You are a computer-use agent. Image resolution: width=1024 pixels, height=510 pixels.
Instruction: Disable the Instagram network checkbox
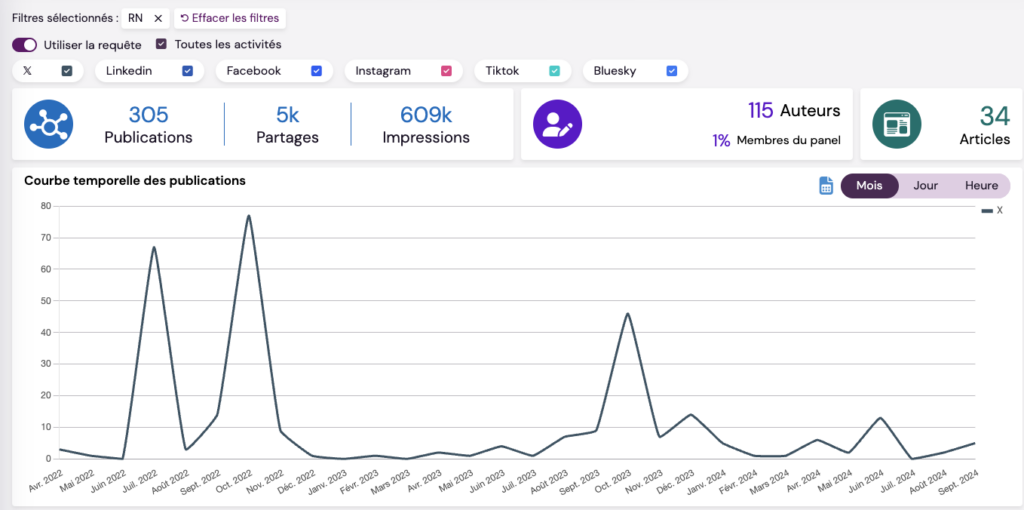point(446,71)
